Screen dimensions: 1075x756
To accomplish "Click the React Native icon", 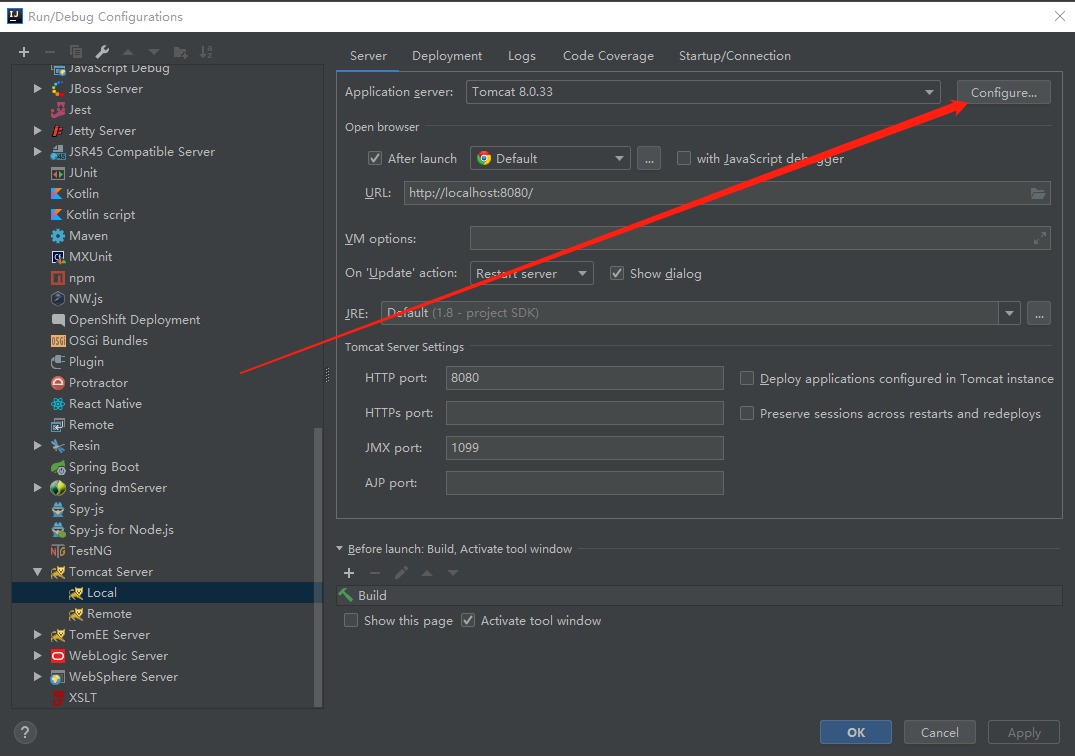I will click(x=58, y=404).
